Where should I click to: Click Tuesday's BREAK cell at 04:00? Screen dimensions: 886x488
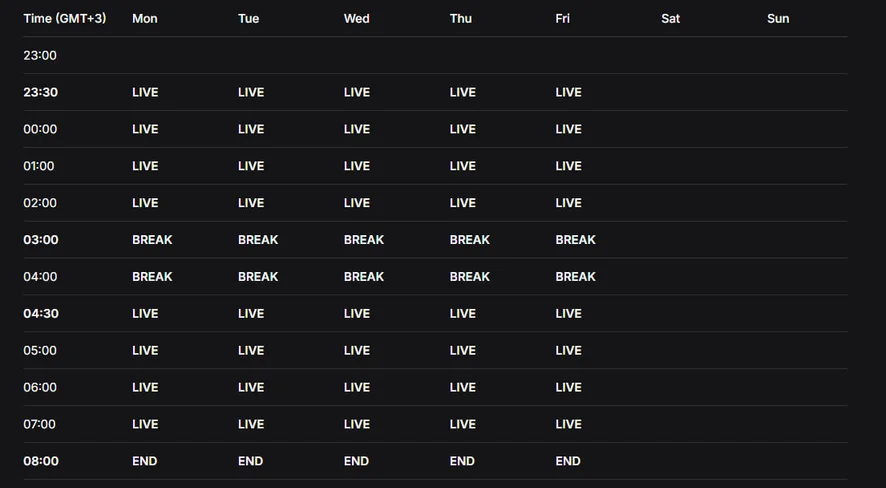[x=258, y=277]
